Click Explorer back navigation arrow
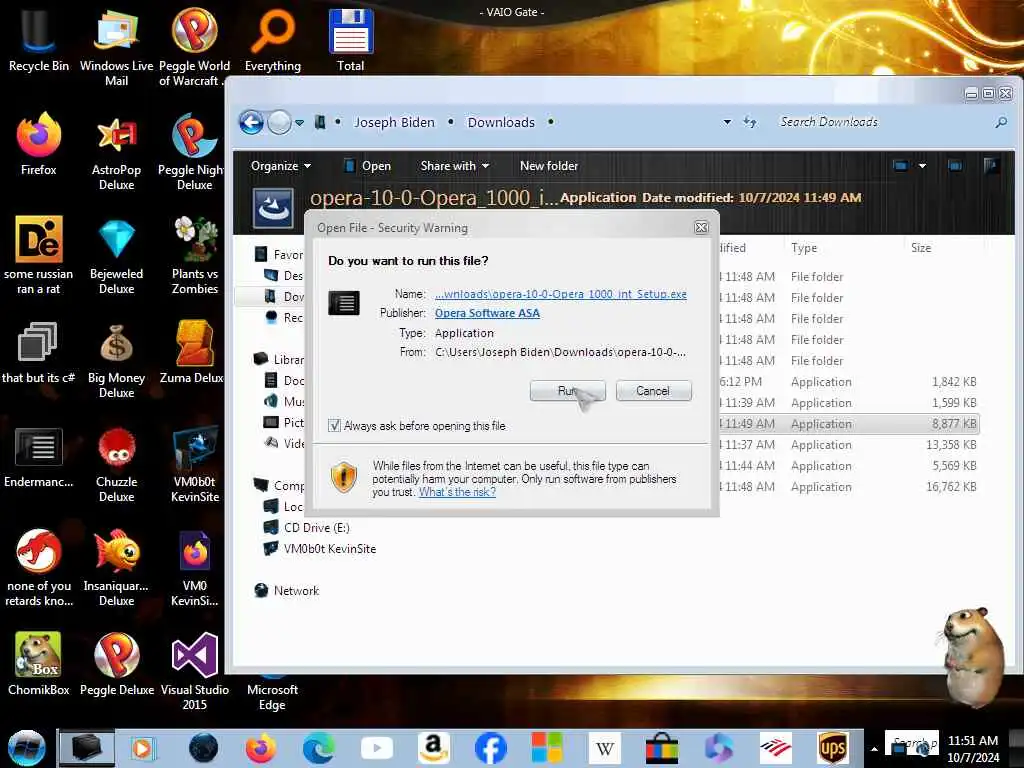The height and width of the screenshot is (768, 1024). 251,122
